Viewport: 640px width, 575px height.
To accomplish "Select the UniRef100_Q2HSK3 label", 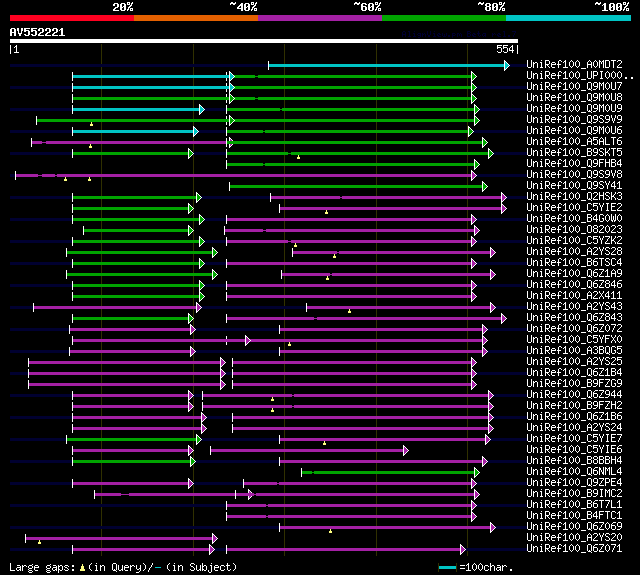I will point(574,197).
